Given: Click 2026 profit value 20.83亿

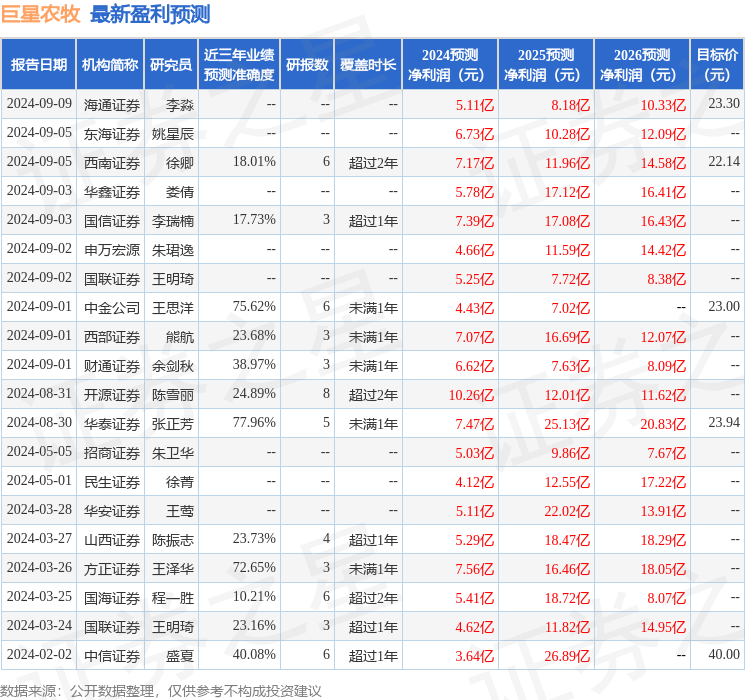Looking at the screenshot, I should (663, 424).
